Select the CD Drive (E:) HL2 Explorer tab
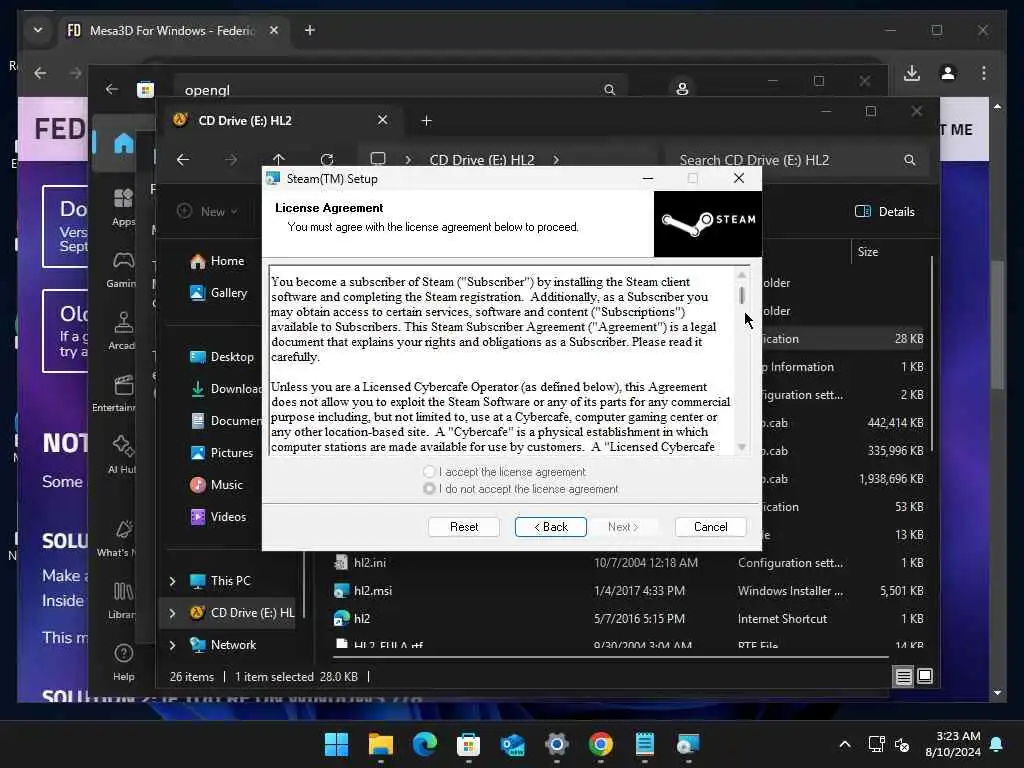 (281, 121)
